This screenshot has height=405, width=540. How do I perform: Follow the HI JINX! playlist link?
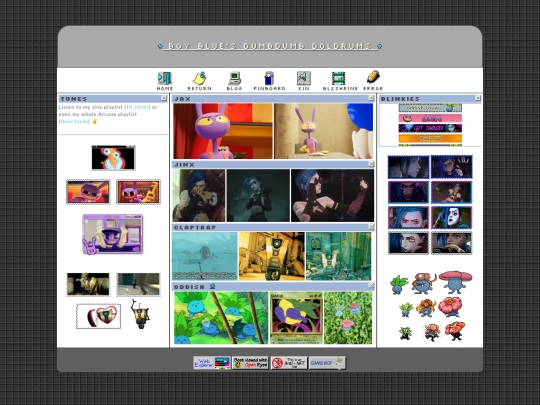coord(138,107)
